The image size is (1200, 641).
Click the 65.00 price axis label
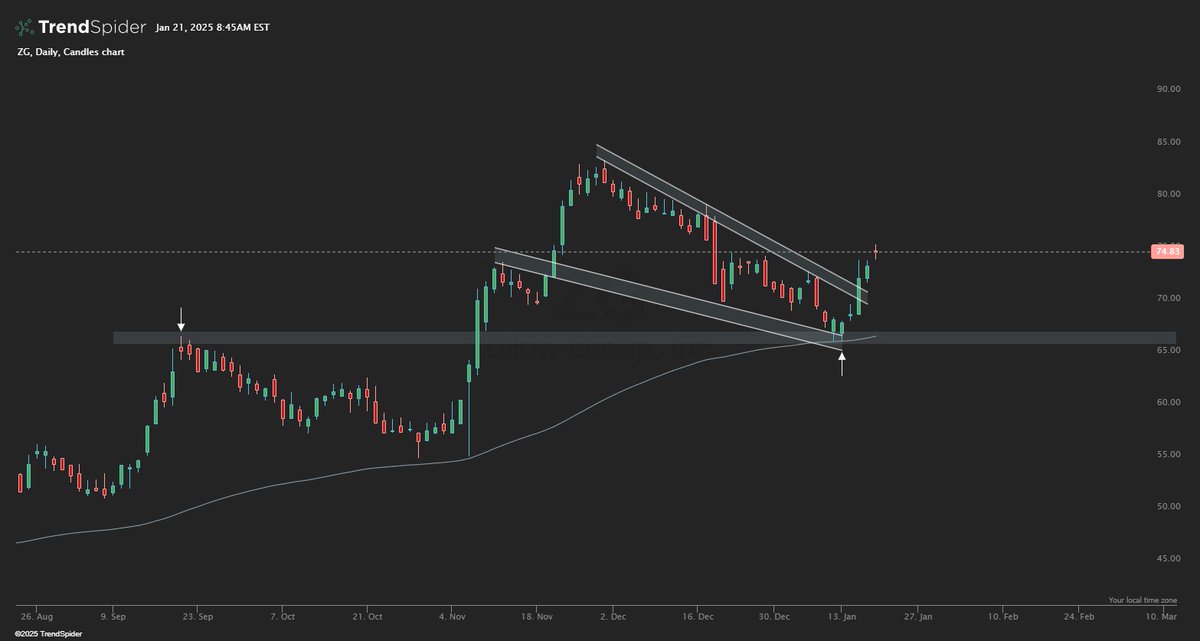(x=1168, y=350)
